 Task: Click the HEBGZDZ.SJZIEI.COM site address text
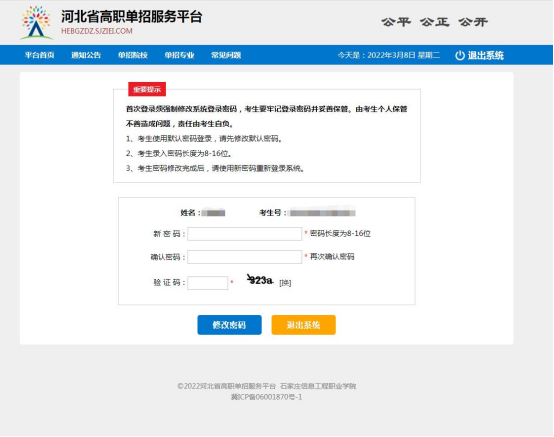(97, 31)
